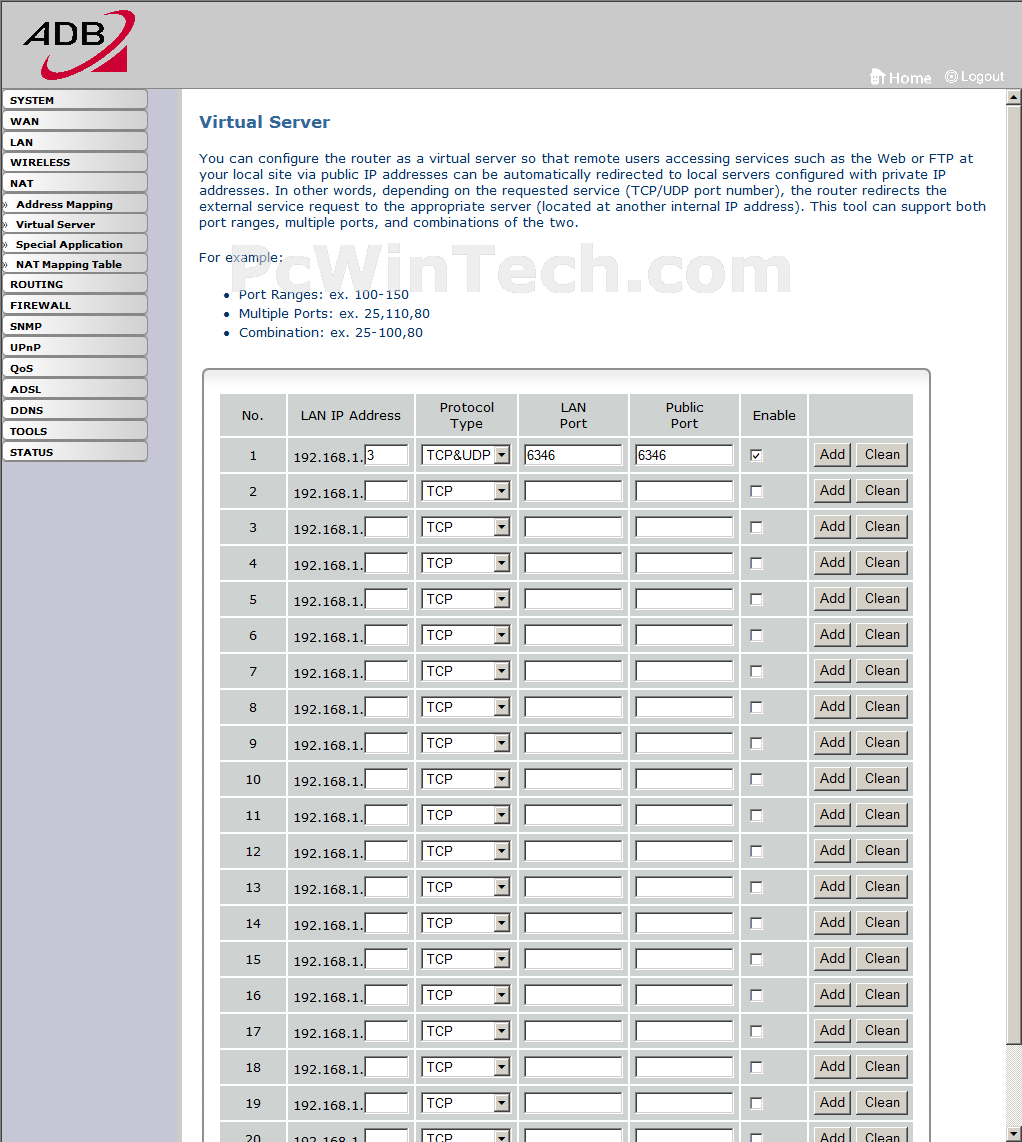Screen dimensions: 1022x1142
Task: Click the scrollbar up arrow
Action: [x=1013, y=97]
